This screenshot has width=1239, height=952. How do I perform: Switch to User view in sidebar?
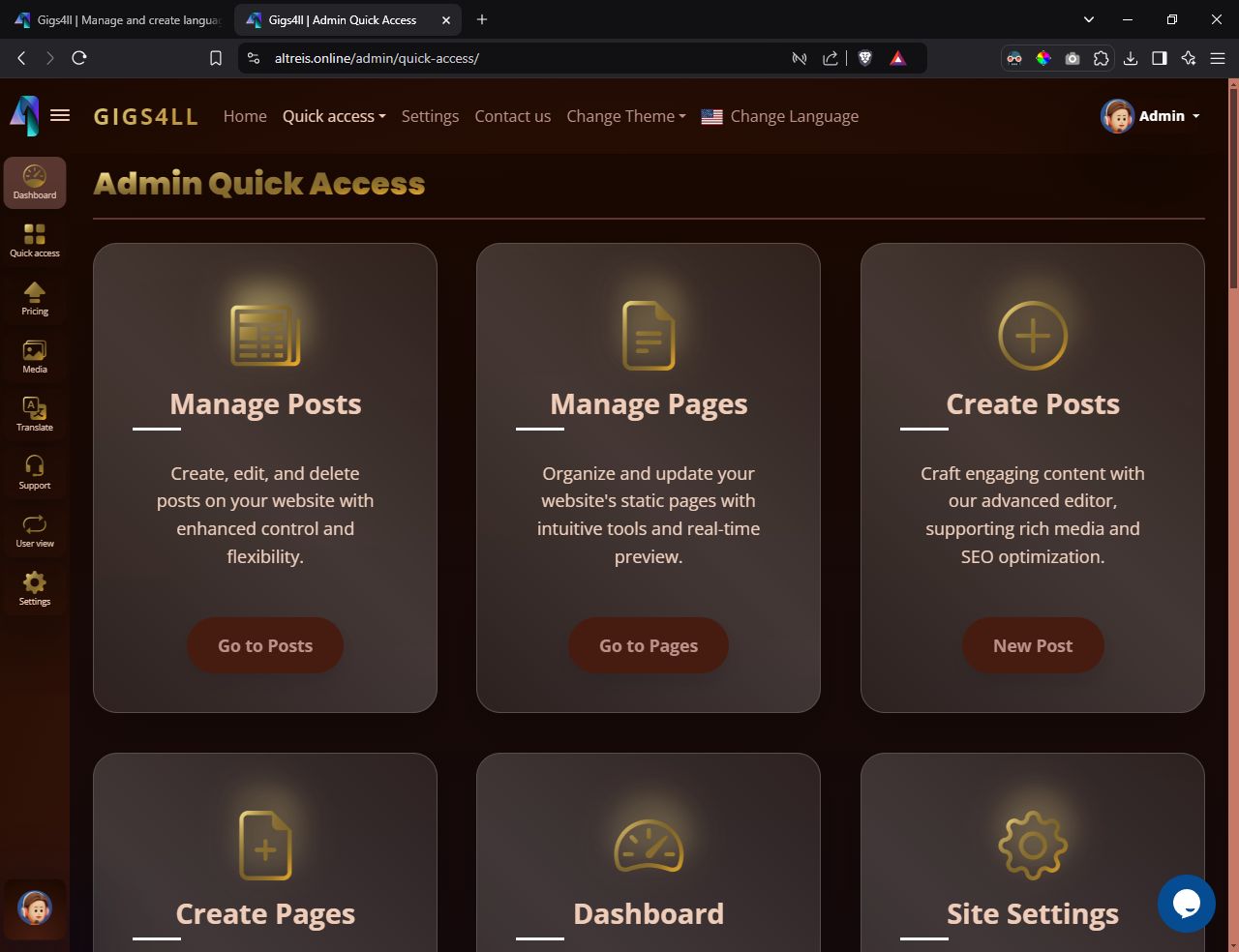pos(35,530)
